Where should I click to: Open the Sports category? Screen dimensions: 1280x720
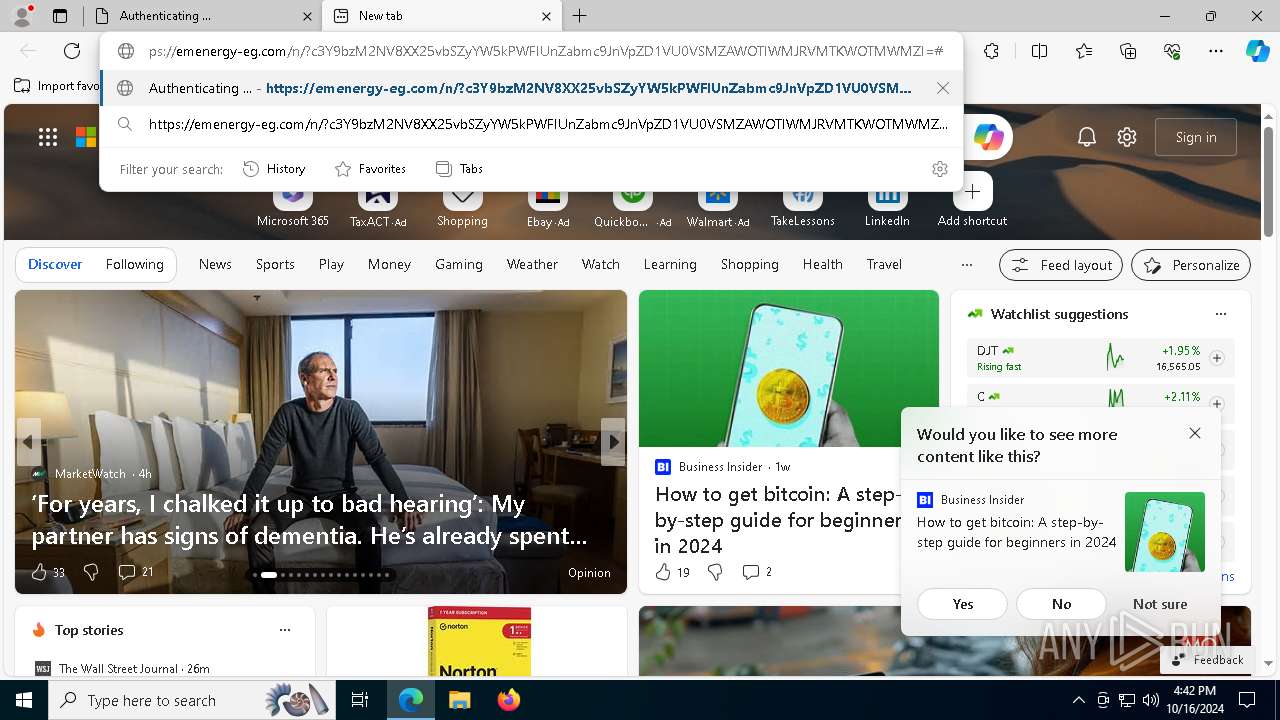[x=275, y=264]
